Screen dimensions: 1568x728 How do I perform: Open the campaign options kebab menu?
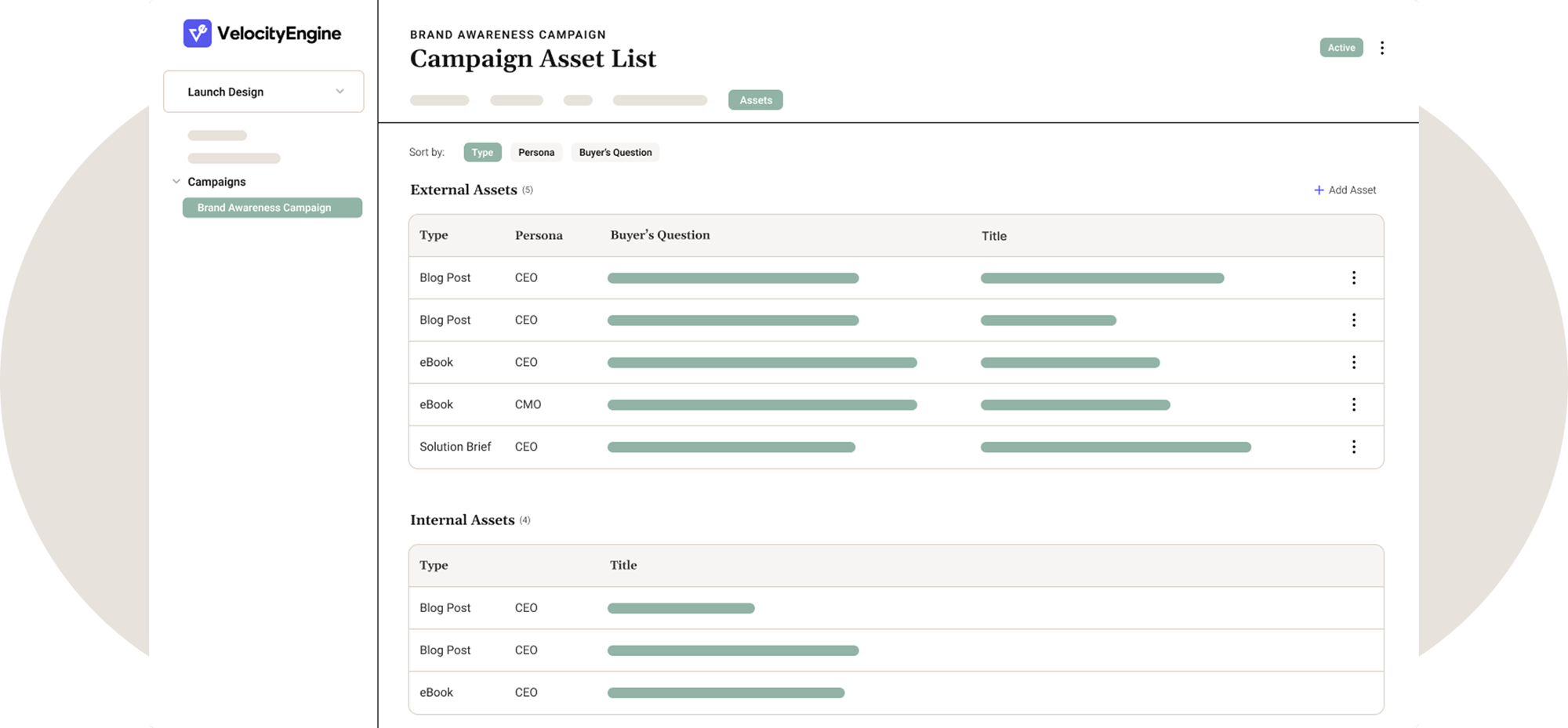click(x=1382, y=48)
